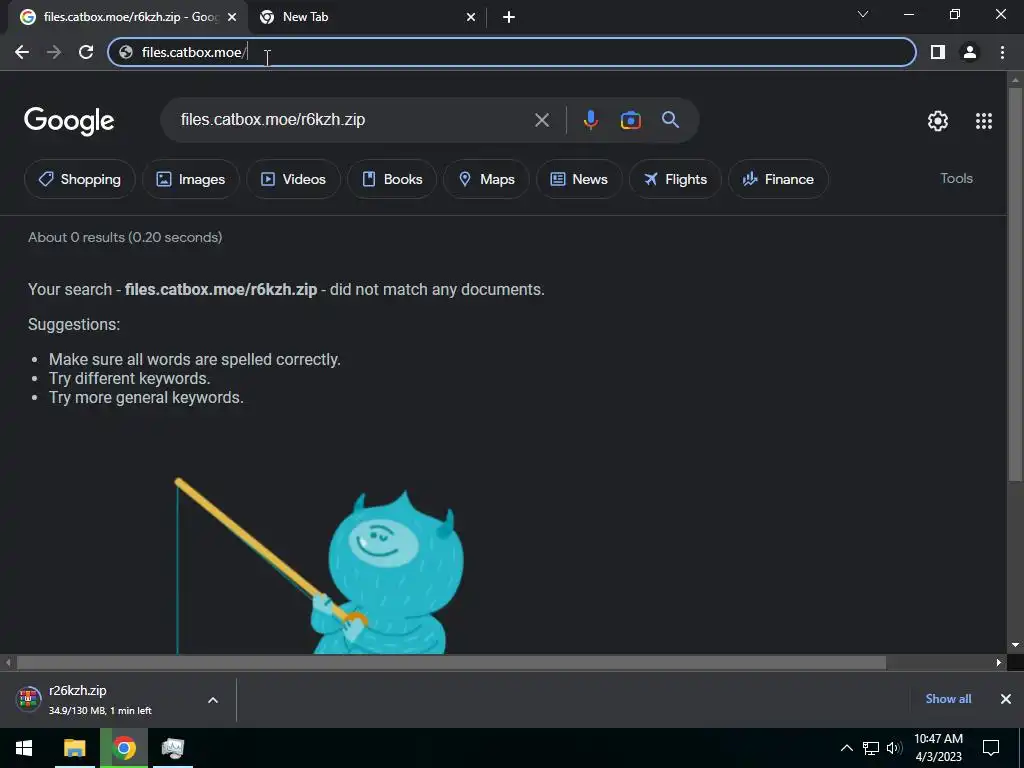Image resolution: width=1024 pixels, height=768 pixels.
Task: Click the vertical page scrollbar thumb
Action: tap(1015, 284)
